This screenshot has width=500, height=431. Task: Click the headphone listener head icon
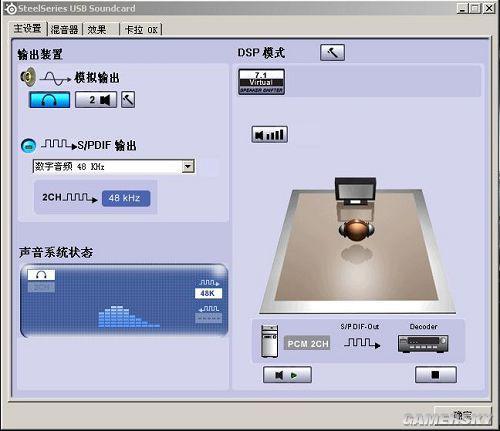coord(356,230)
